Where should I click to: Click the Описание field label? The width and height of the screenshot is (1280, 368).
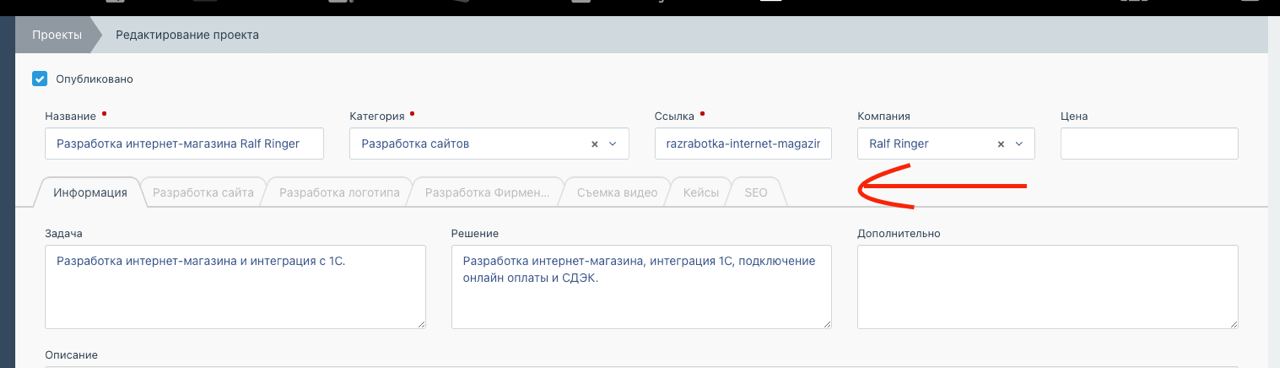(x=71, y=355)
